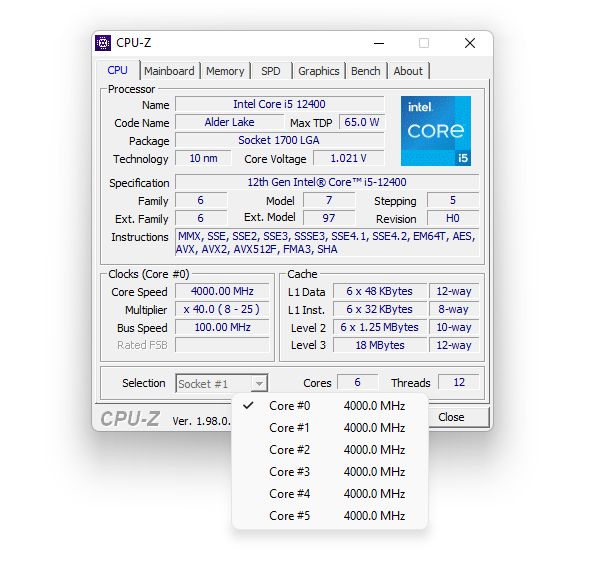Click the Max TDP value 65.0 W

coord(362,122)
